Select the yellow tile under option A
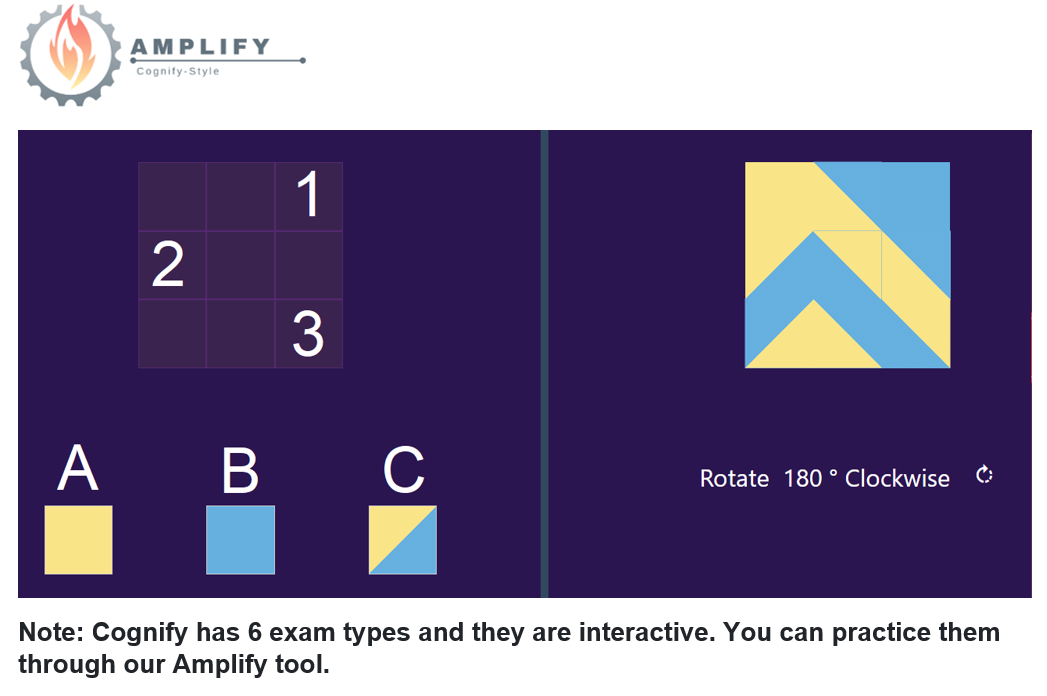 (x=78, y=540)
